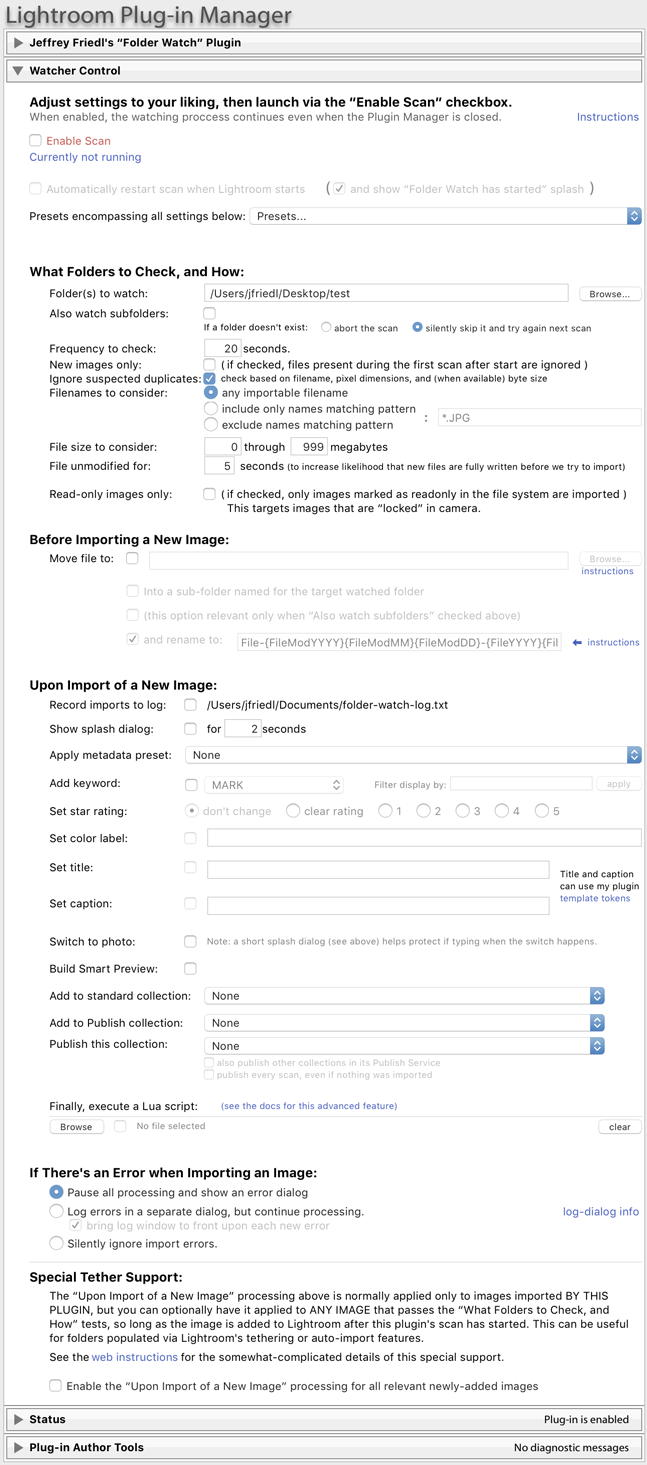Open the log-dialog info link
The height and width of the screenshot is (1465, 647).
tap(600, 1212)
